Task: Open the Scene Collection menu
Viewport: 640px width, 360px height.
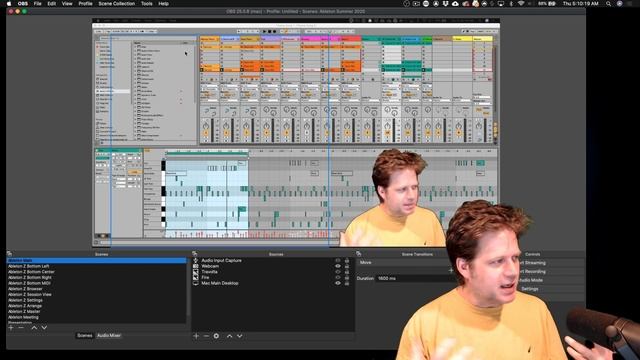Action: coord(117,4)
